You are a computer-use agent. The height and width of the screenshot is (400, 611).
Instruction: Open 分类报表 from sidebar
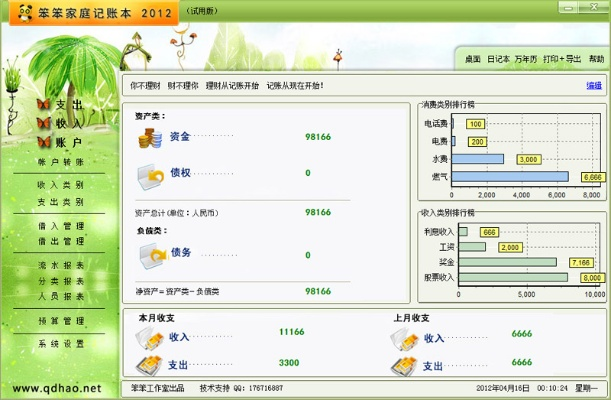tap(61, 281)
